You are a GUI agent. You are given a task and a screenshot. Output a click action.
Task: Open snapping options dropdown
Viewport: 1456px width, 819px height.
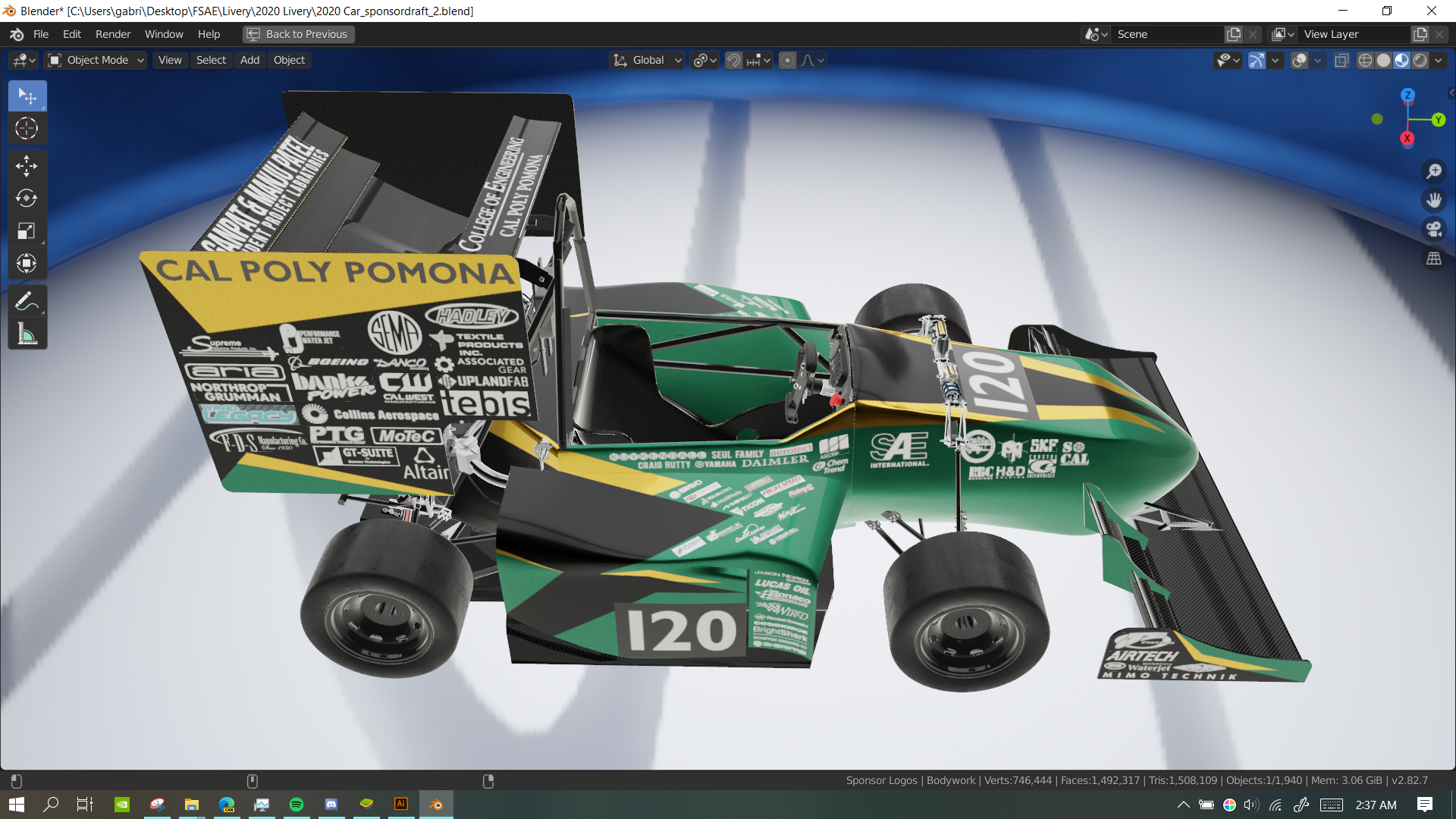pyautogui.click(x=758, y=60)
